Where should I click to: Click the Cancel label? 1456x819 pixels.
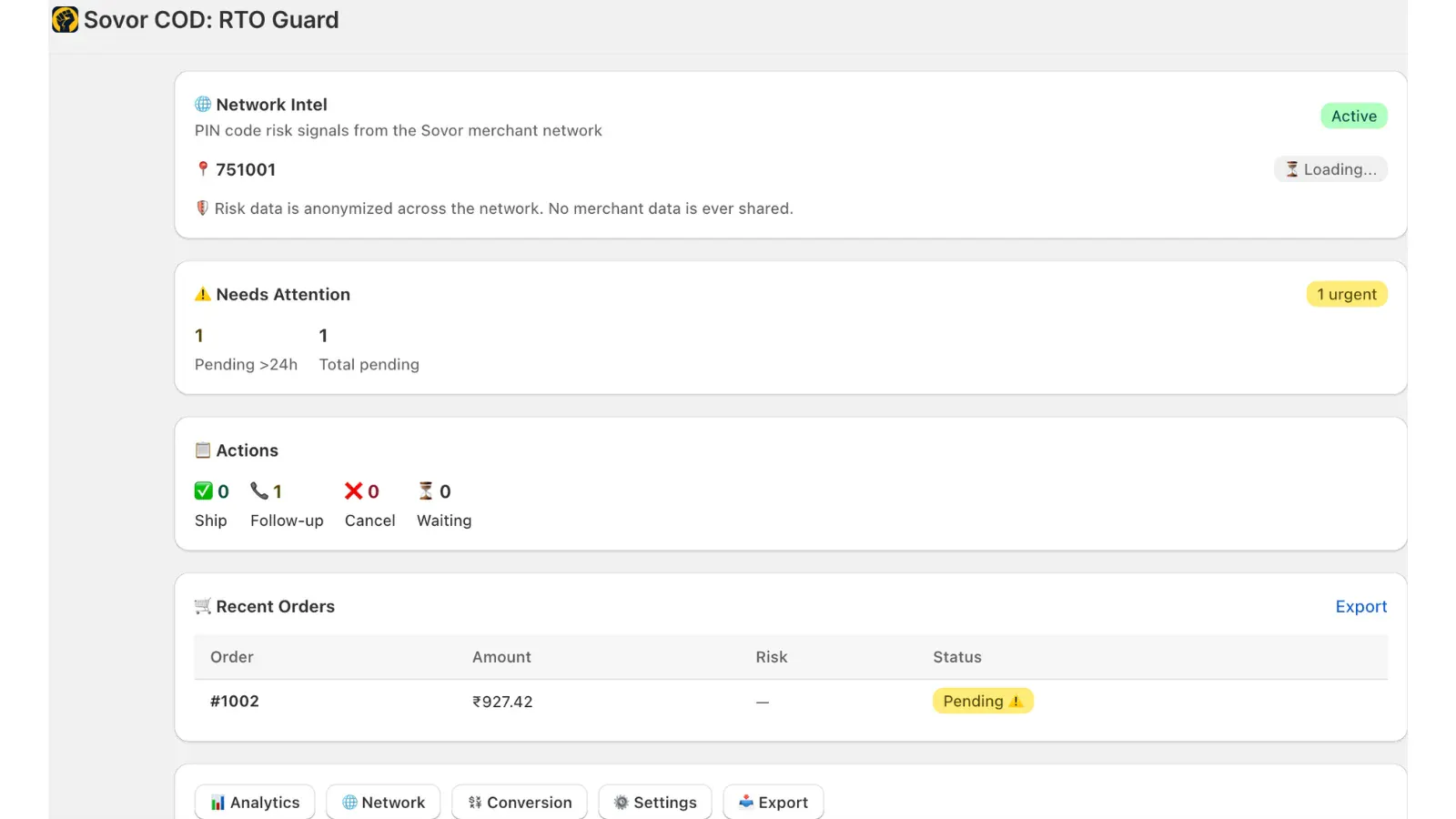[x=370, y=521]
